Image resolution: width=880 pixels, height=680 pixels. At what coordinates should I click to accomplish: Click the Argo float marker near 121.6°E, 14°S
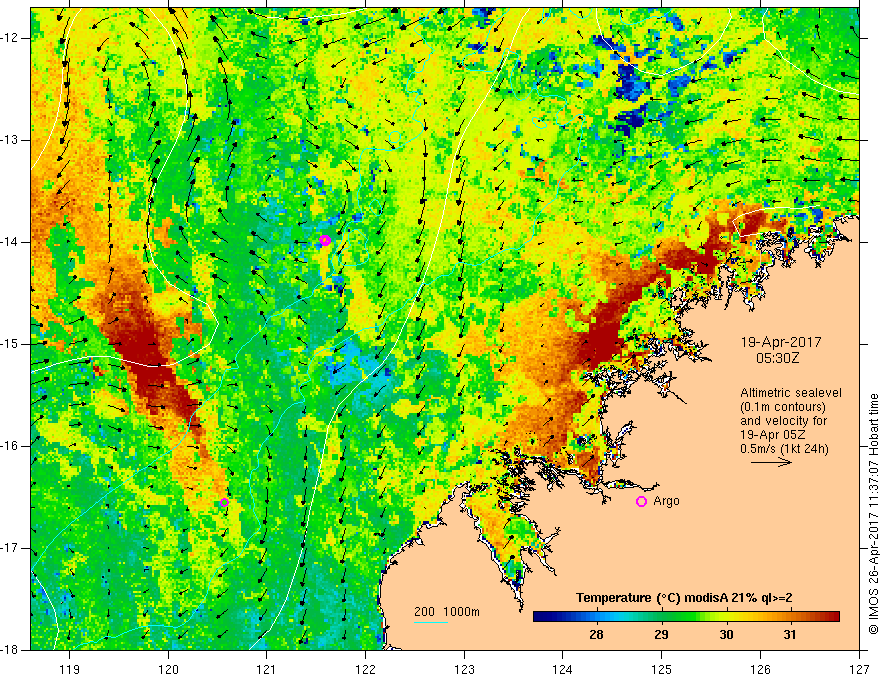coord(325,240)
